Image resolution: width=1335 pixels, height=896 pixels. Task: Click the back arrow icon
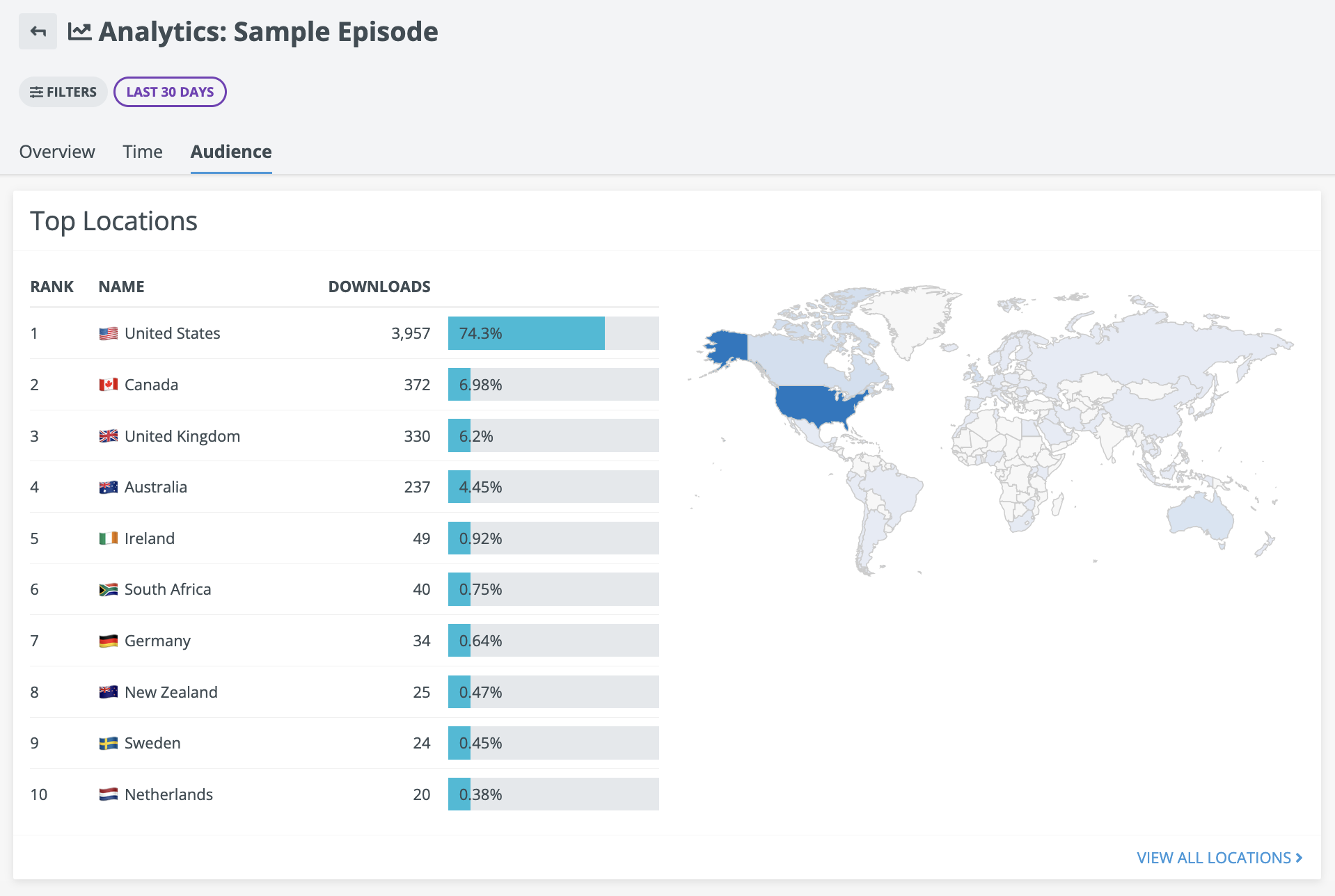pos(38,31)
